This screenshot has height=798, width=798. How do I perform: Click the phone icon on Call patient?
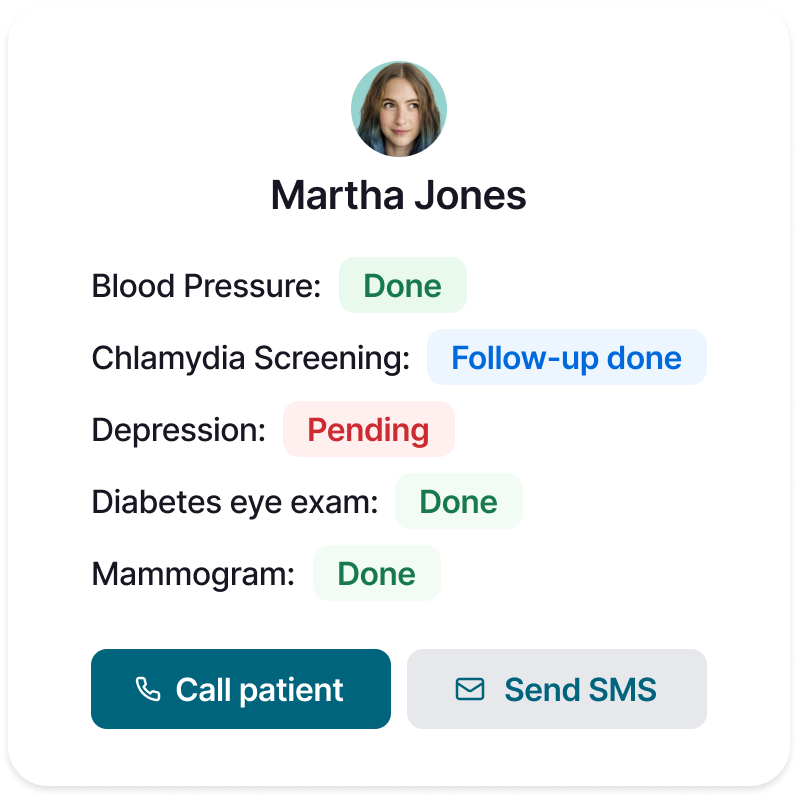148,689
